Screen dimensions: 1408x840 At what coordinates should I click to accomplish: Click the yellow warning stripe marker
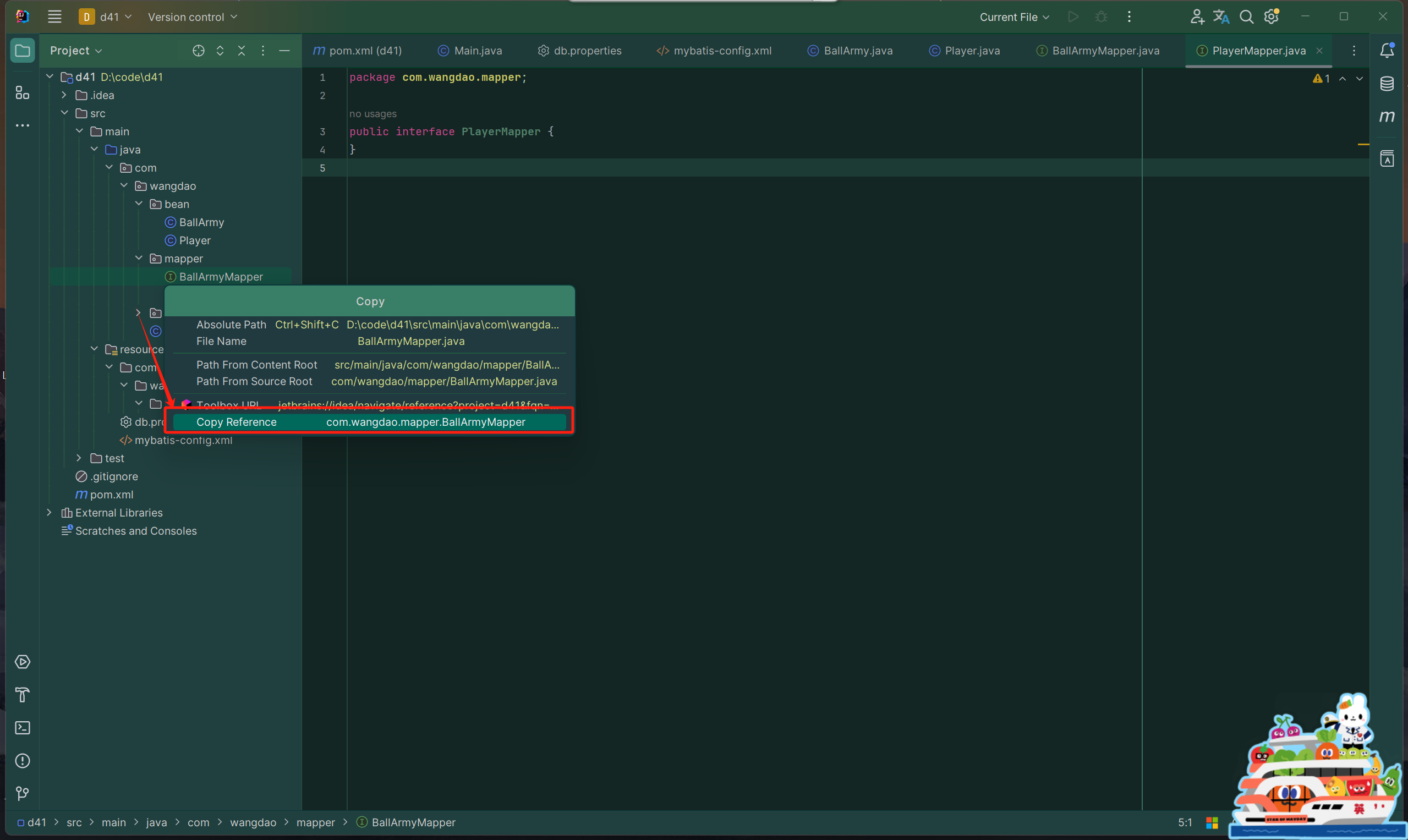[1363, 144]
